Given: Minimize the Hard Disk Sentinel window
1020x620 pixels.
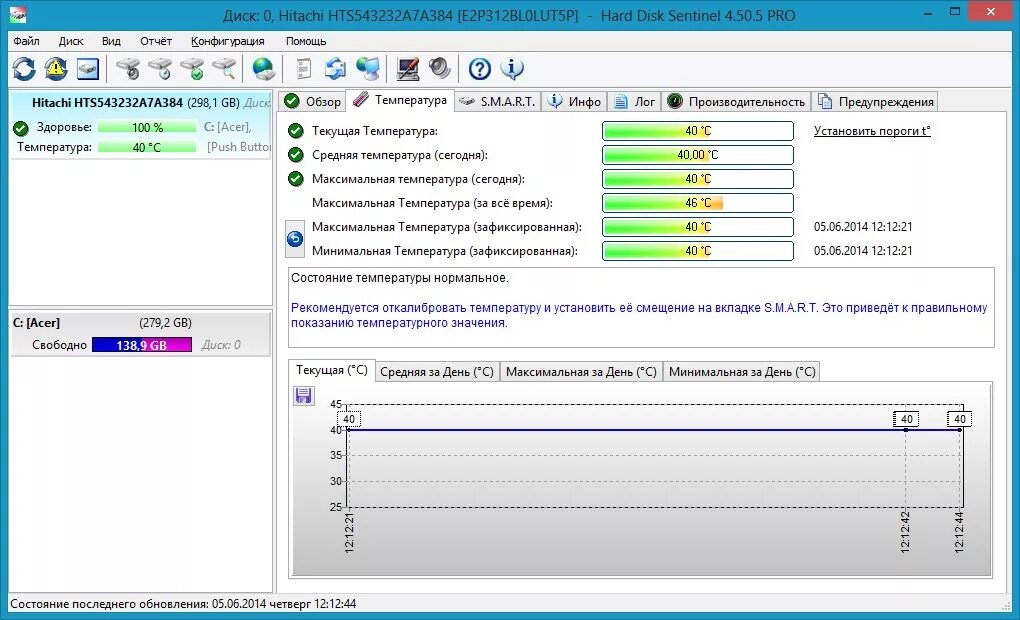Looking at the screenshot, I should [929, 12].
